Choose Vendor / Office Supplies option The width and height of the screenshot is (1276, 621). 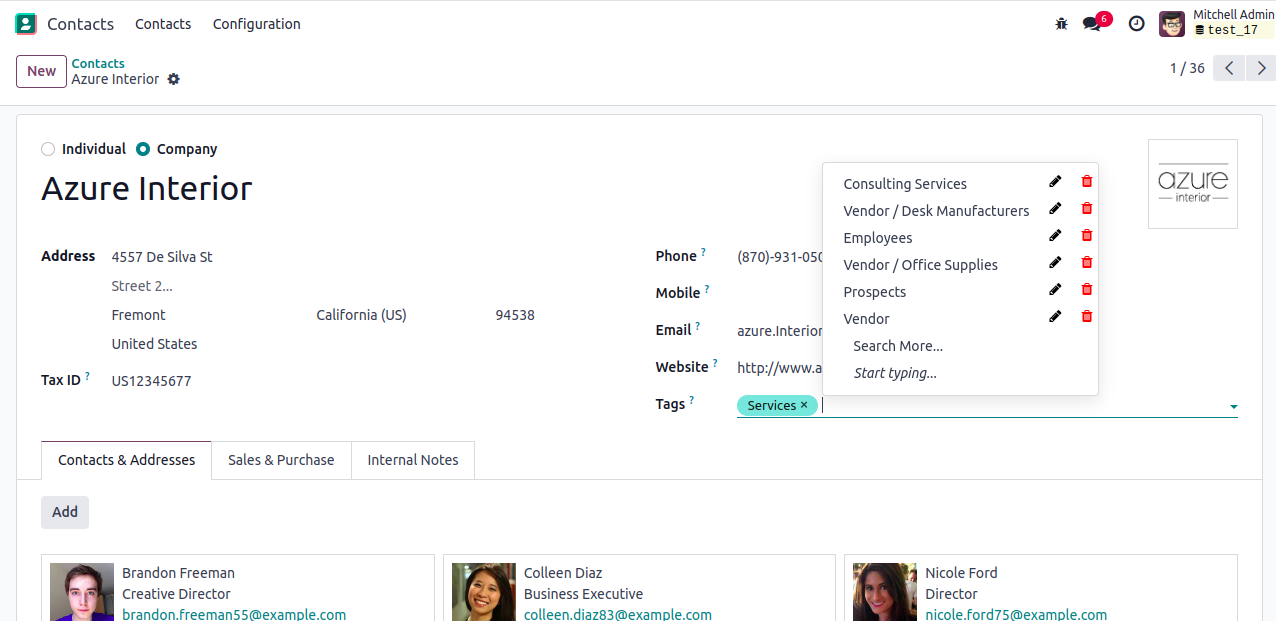pyautogui.click(x=921, y=265)
